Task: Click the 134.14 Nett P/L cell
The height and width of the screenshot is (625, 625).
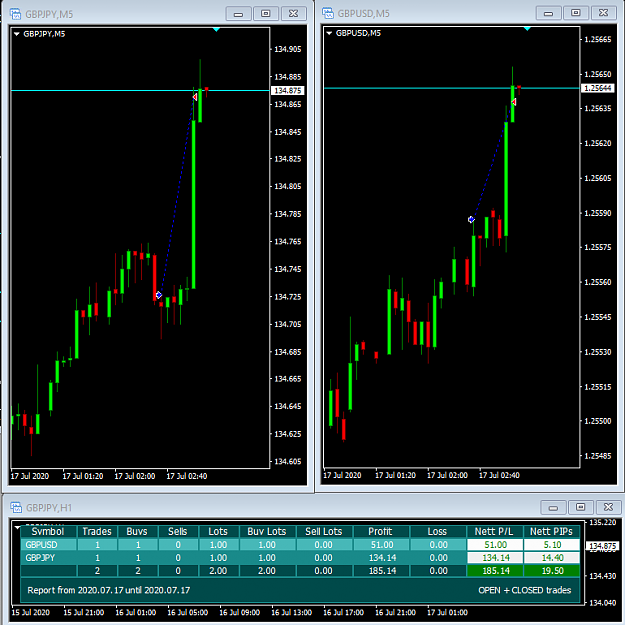Action: (495, 558)
